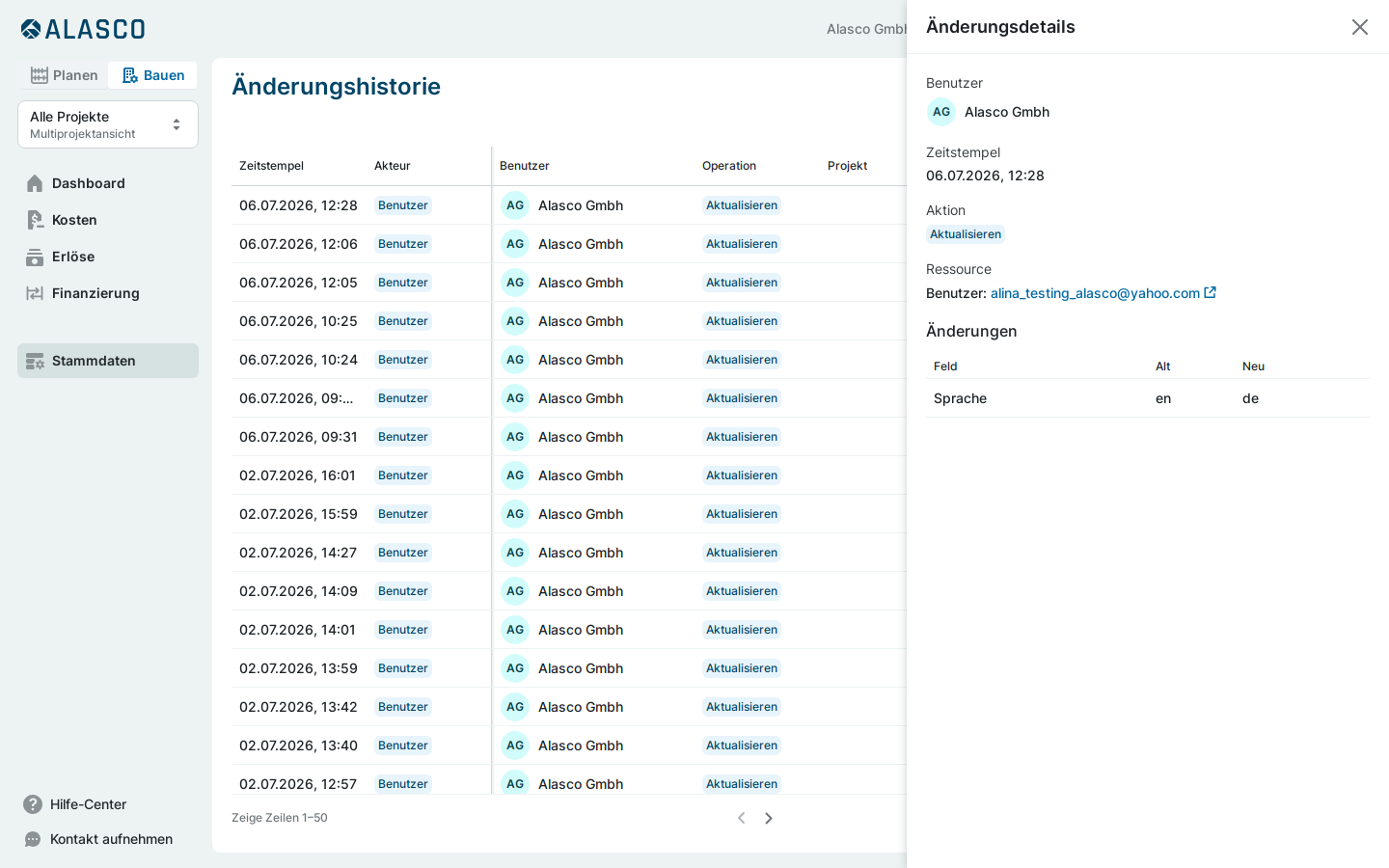Select the row stamped 06.07.2026, 12:06
This screenshot has height=868, width=1389.
coord(569,244)
